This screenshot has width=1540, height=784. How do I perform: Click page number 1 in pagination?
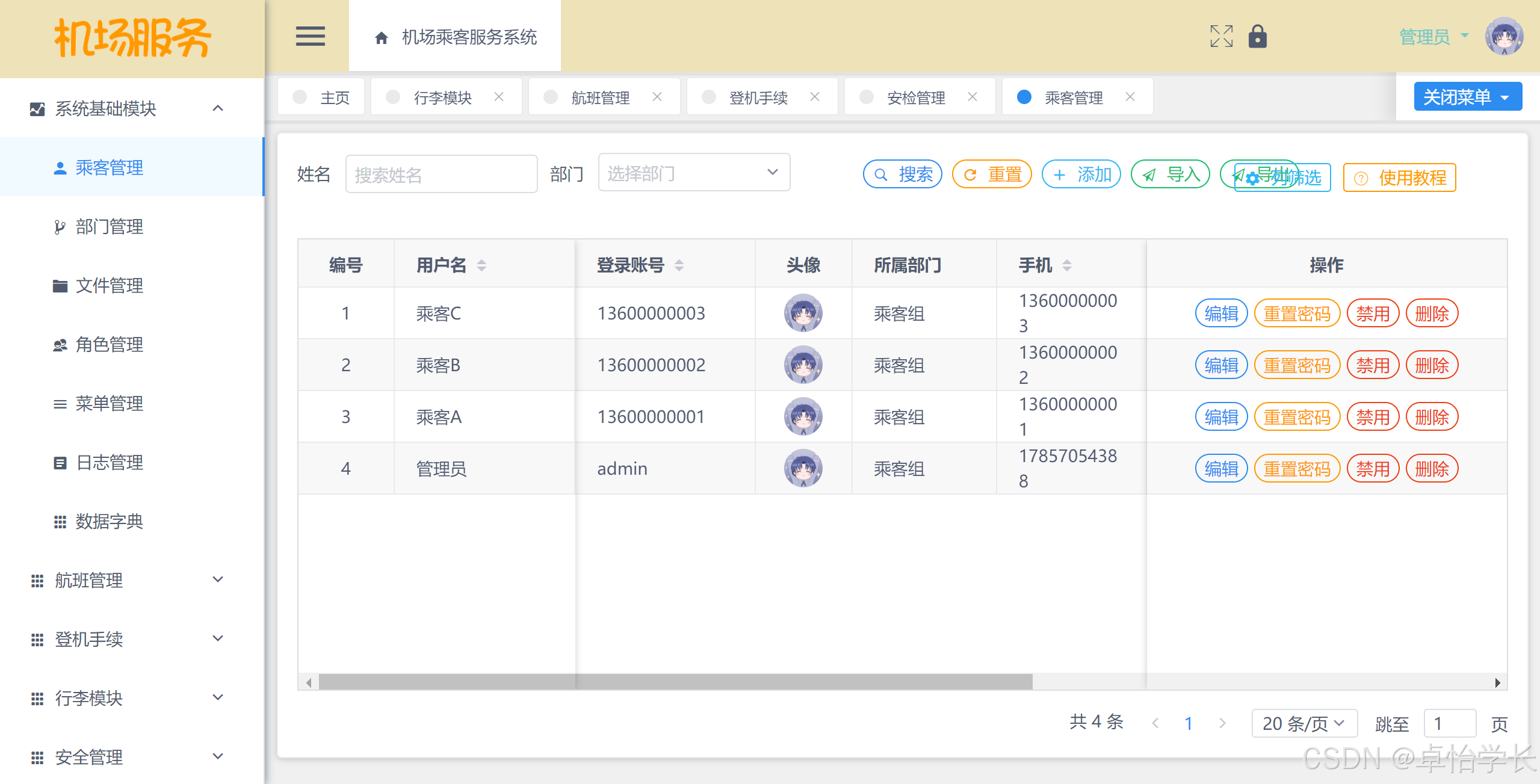pyautogui.click(x=1189, y=723)
